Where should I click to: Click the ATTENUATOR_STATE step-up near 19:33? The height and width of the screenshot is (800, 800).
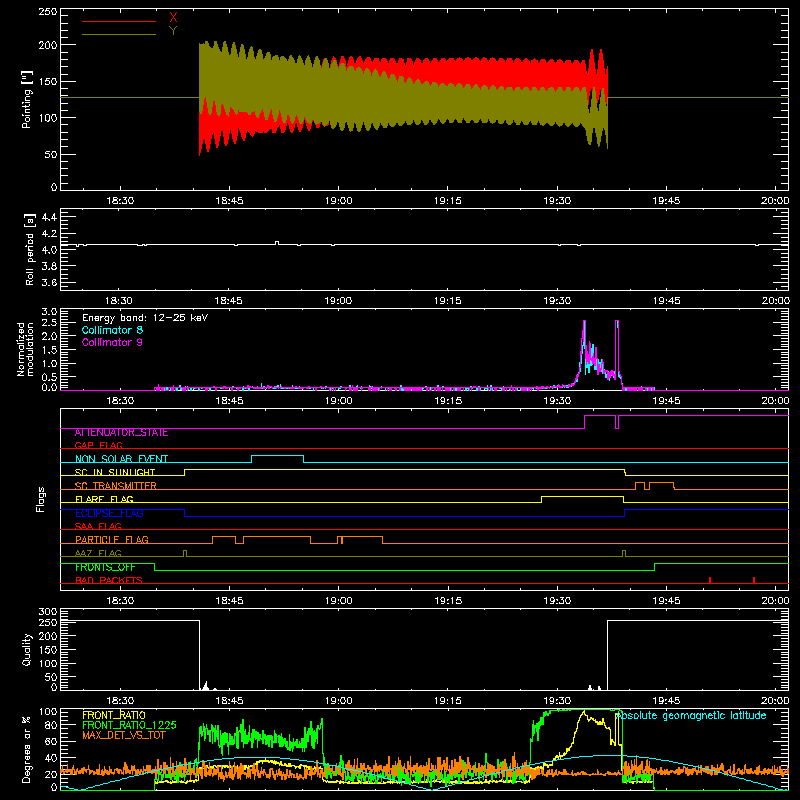coord(585,421)
